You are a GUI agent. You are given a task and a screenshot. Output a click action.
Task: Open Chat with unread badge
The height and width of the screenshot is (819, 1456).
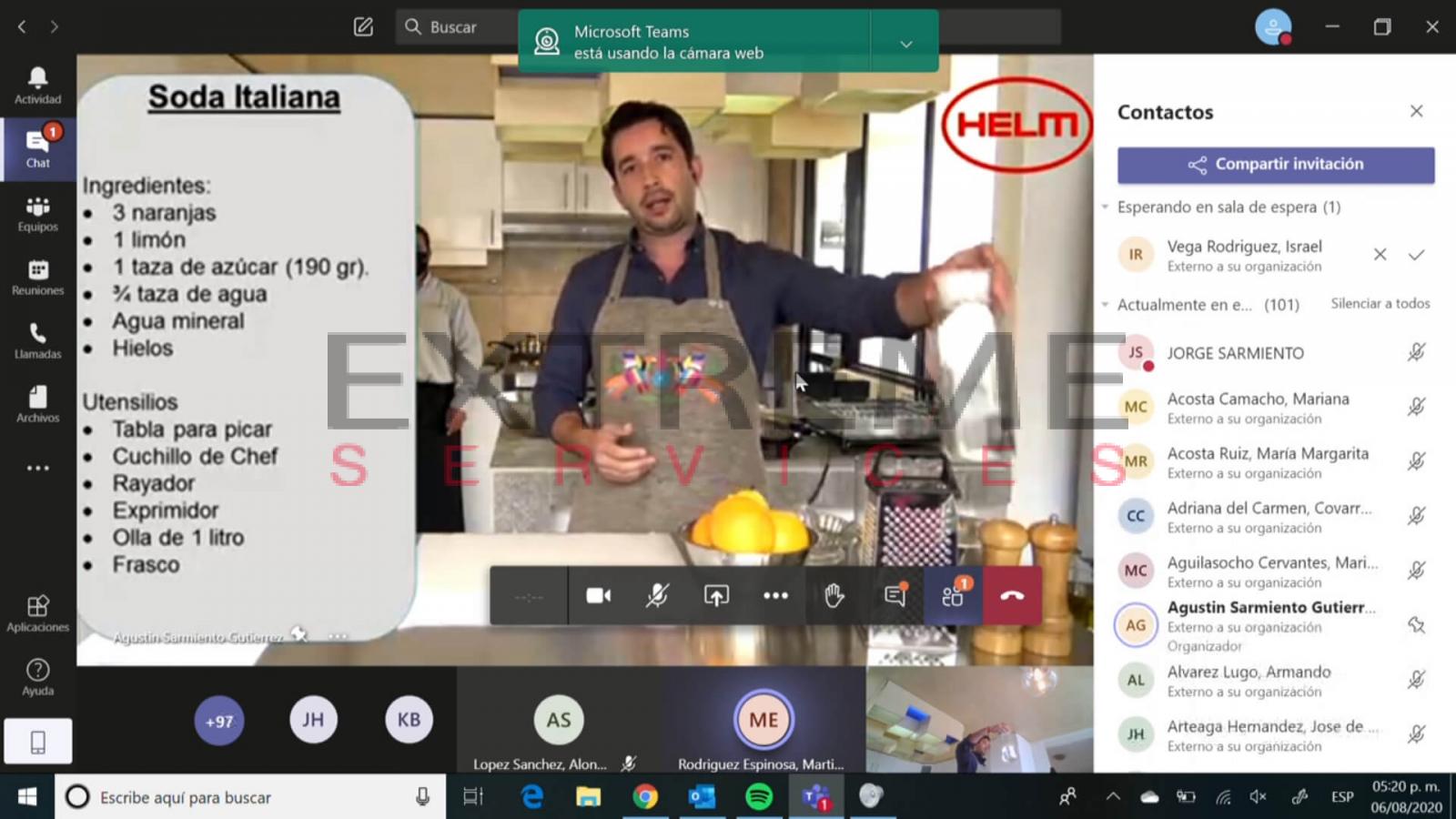point(37,148)
